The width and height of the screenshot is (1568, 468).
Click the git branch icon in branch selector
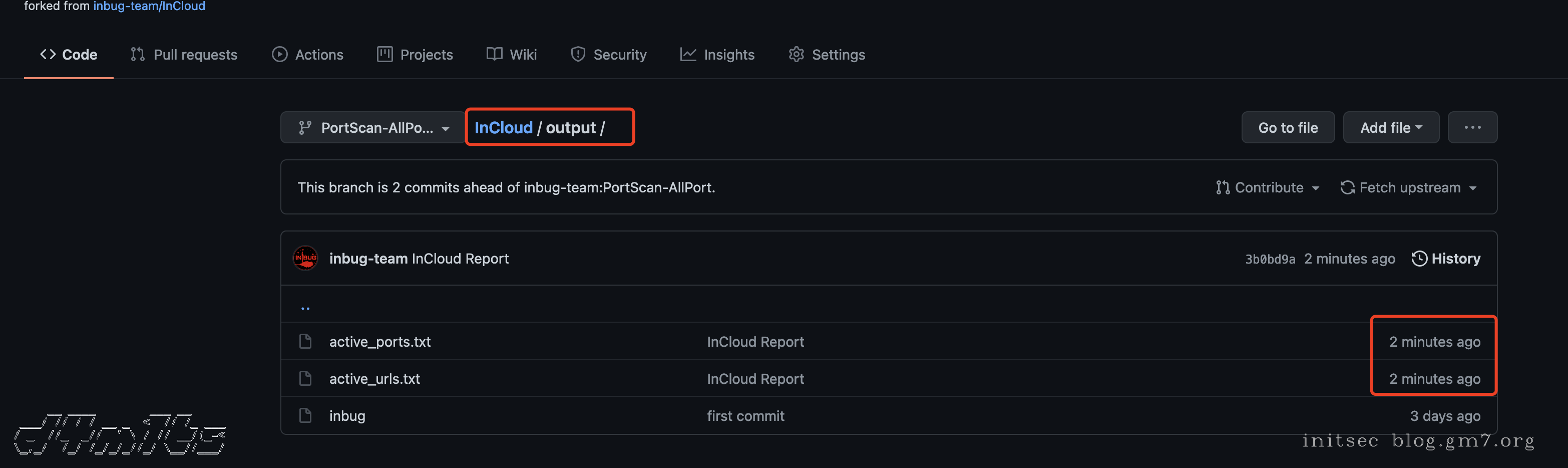tap(305, 127)
